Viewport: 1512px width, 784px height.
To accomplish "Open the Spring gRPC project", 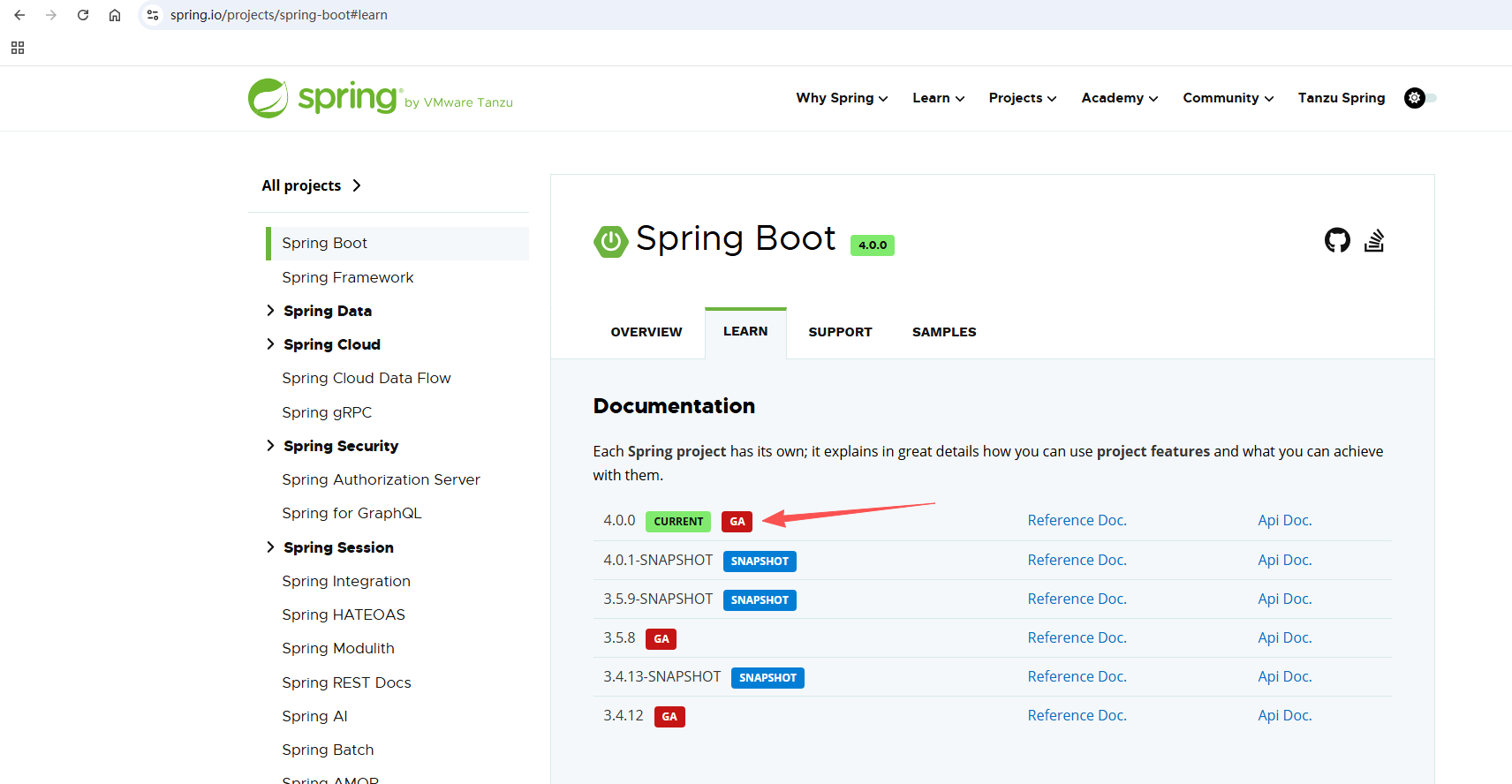I will (327, 412).
